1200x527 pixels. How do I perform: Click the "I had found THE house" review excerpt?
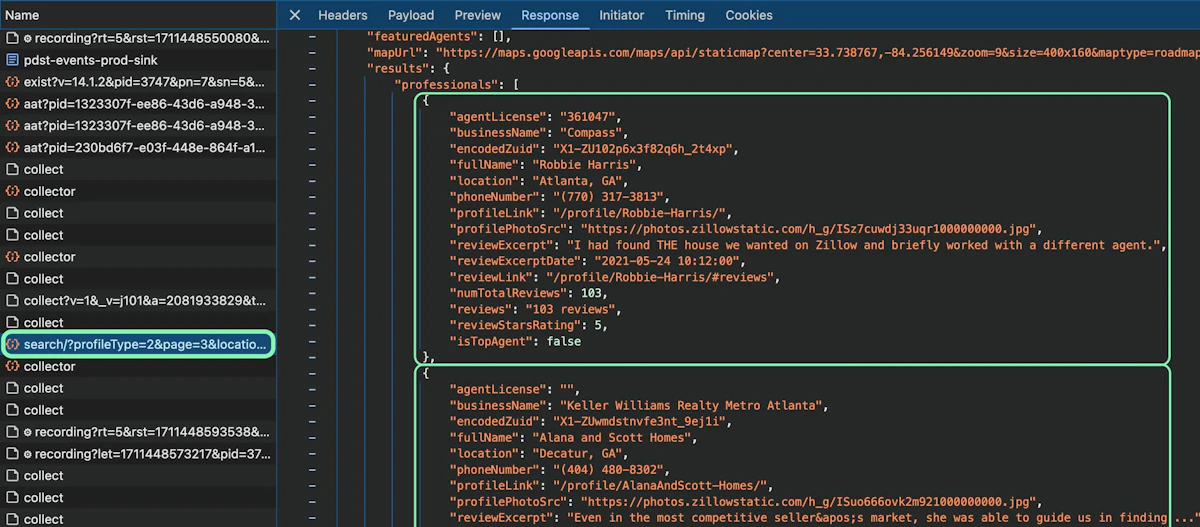pos(865,245)
